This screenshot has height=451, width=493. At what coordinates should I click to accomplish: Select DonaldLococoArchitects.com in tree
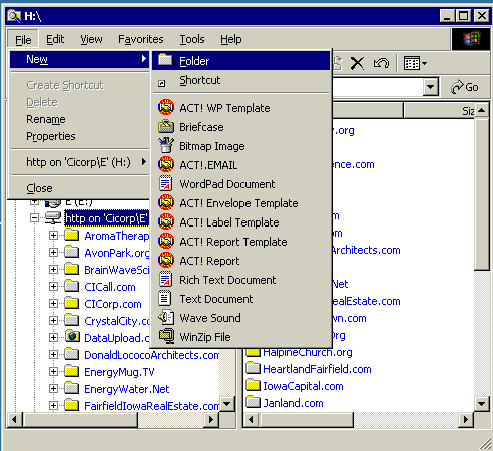[151, 355]
